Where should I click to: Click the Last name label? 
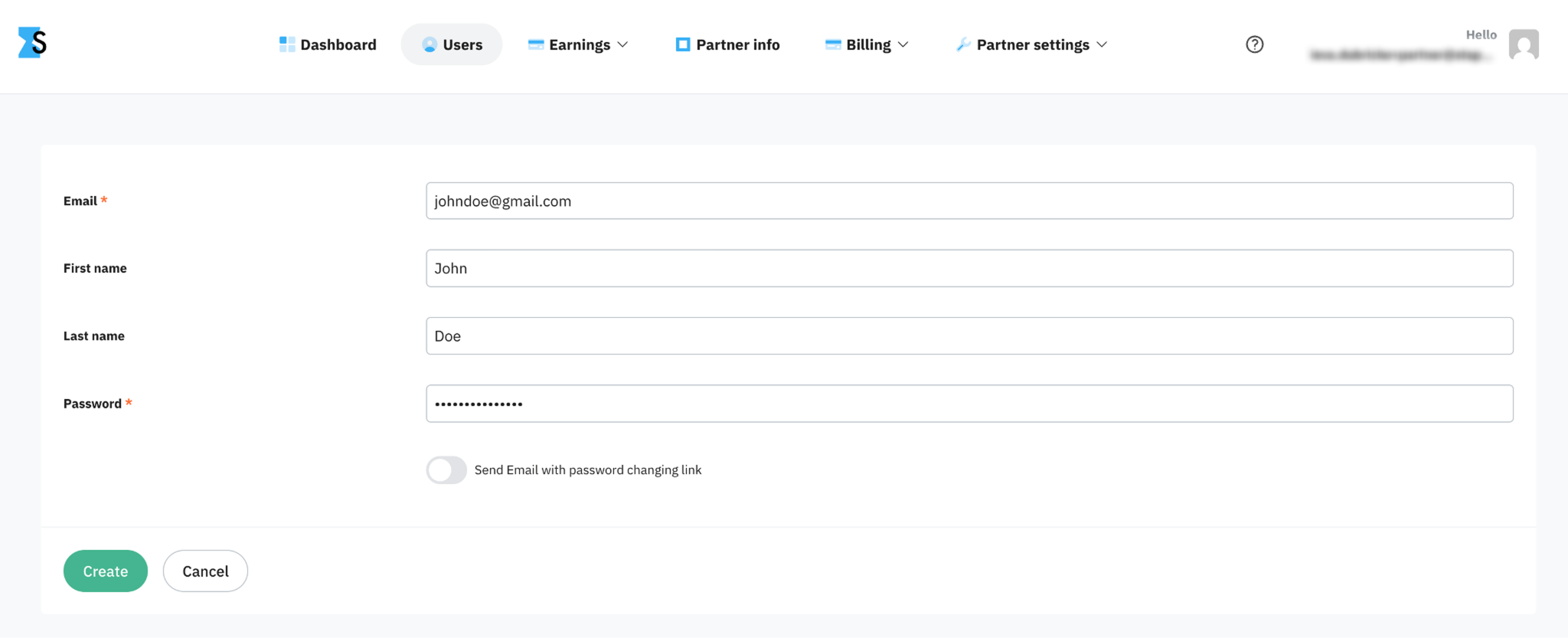(94, 335)
